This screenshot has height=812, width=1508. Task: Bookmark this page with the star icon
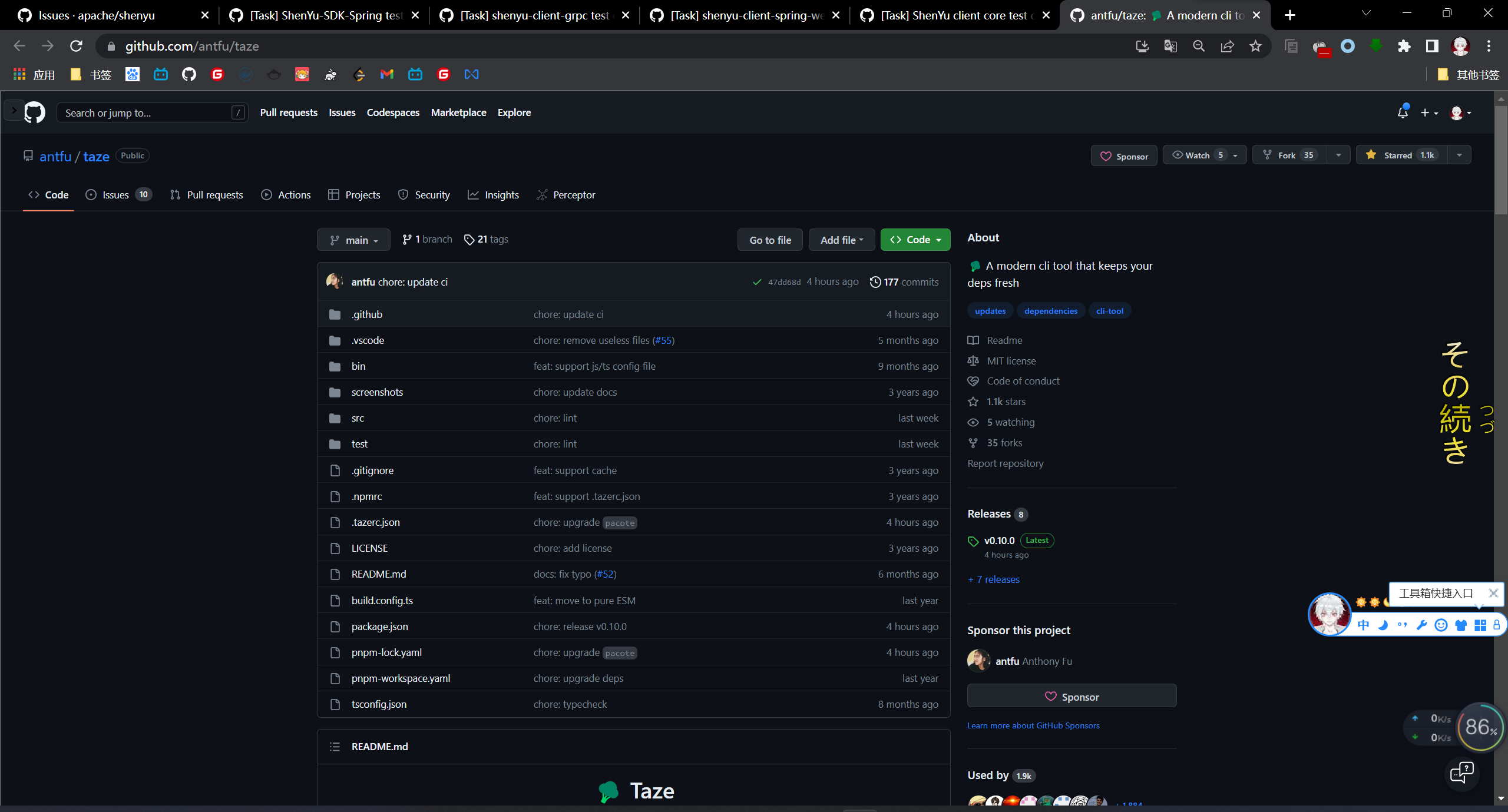click(1255, 46)
